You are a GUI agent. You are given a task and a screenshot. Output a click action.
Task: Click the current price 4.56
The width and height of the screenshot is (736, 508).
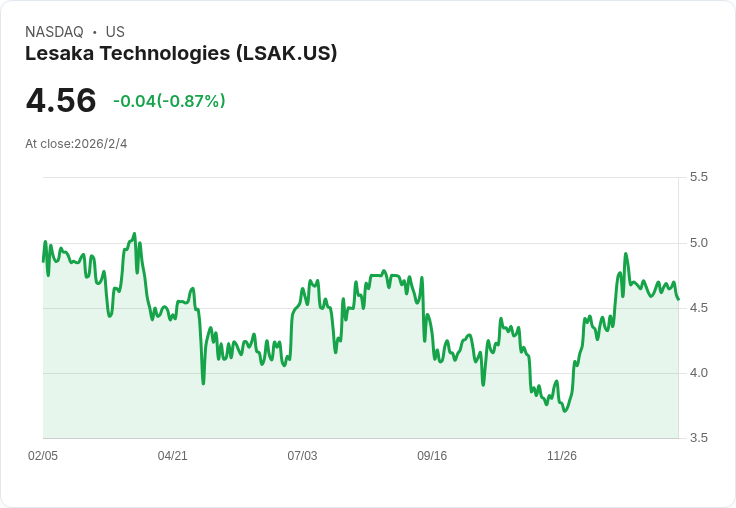(61, 100)
